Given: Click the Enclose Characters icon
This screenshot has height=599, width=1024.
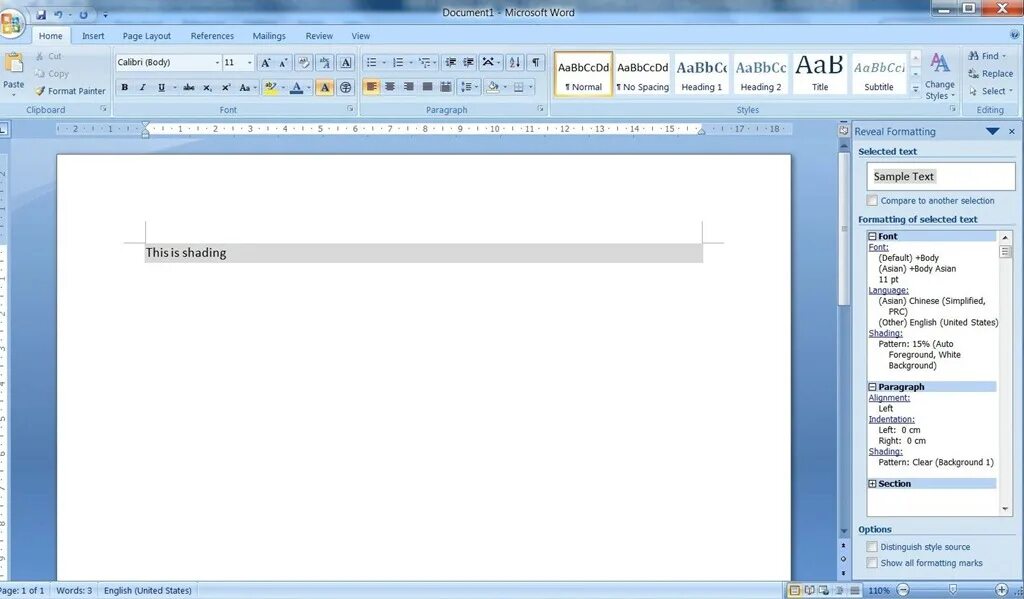Looking at the screenshot, I should tap(345, 87).
